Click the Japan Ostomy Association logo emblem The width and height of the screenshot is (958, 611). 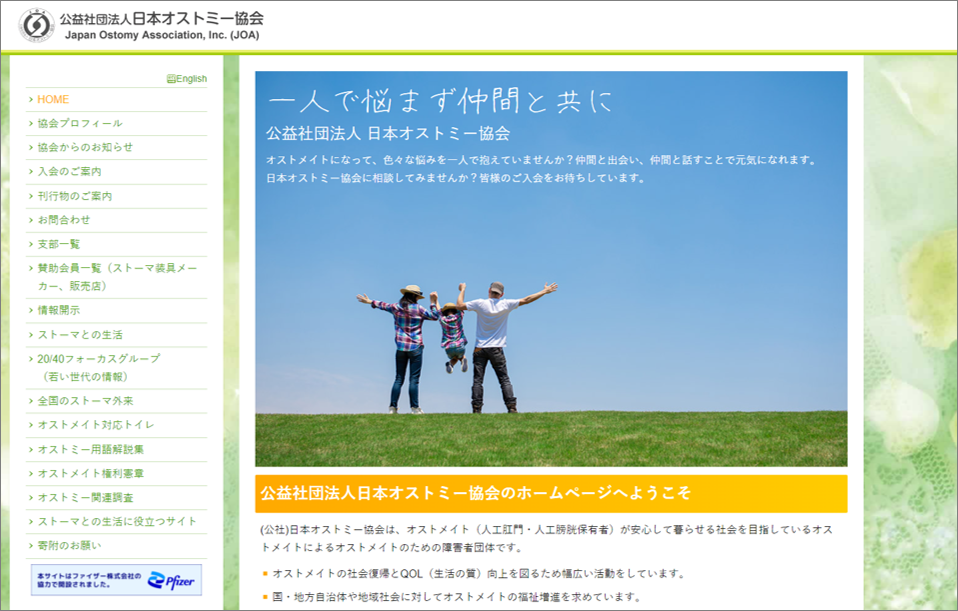pyautogui.click(x=37, y=25)
